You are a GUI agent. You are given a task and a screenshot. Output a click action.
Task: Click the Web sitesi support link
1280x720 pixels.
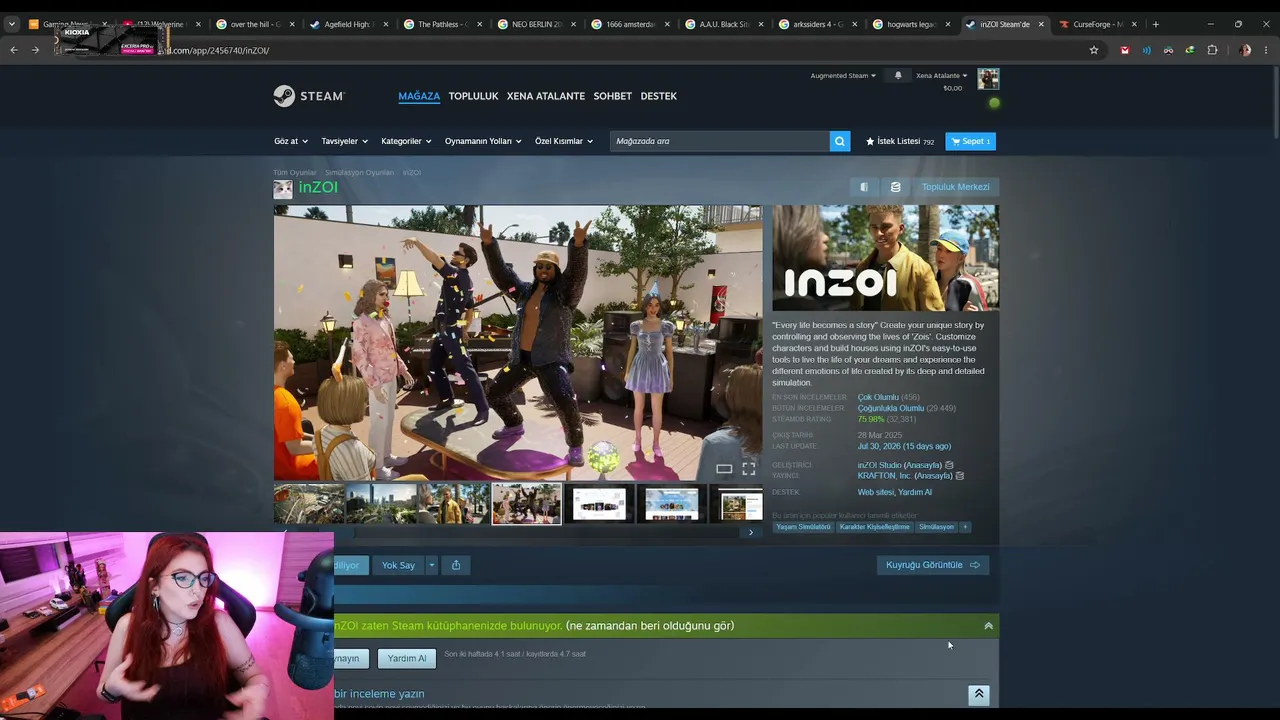[875, 492]
